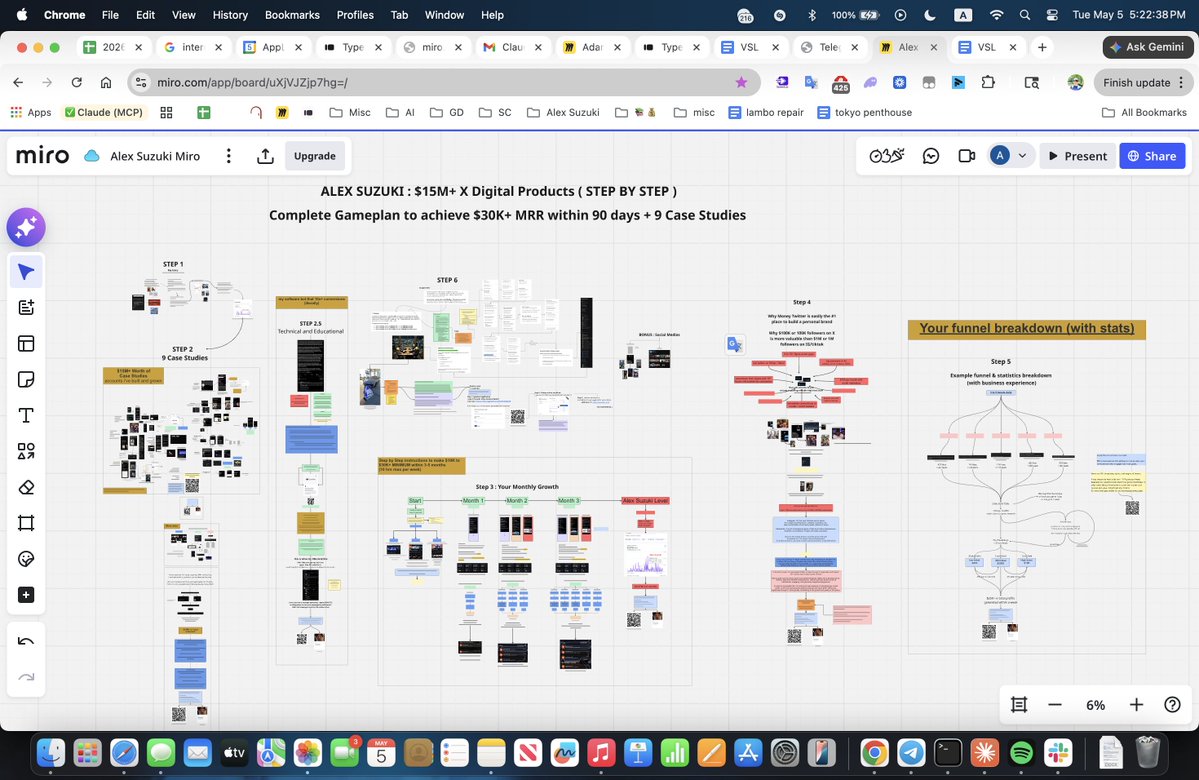The image size is (1199, 780).
Task: Expand the SC bookmark folder
Action: pyautogui.click(x=496, y=112)
